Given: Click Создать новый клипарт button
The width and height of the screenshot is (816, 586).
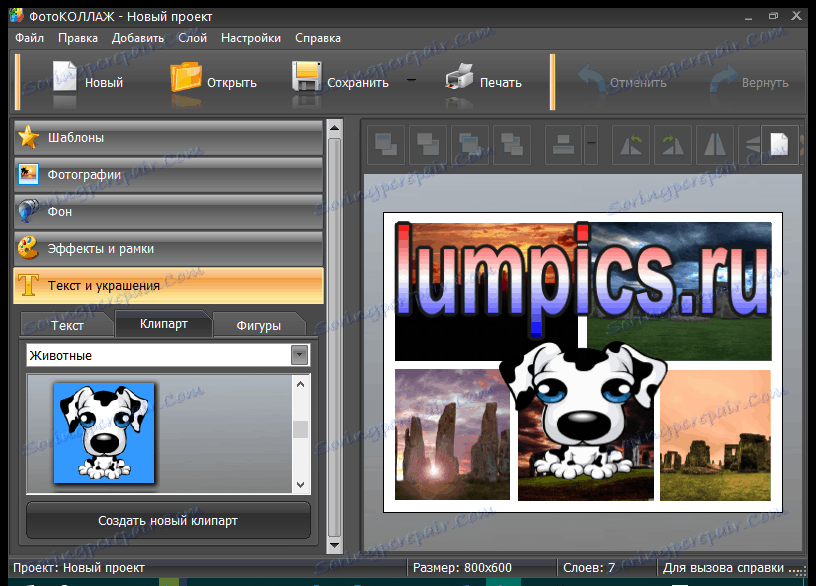Looking at the screenshot, I should 168,520.
